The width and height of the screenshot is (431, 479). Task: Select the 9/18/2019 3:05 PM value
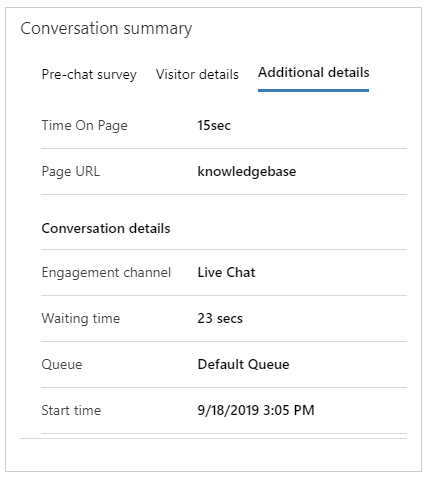(256, 410)
